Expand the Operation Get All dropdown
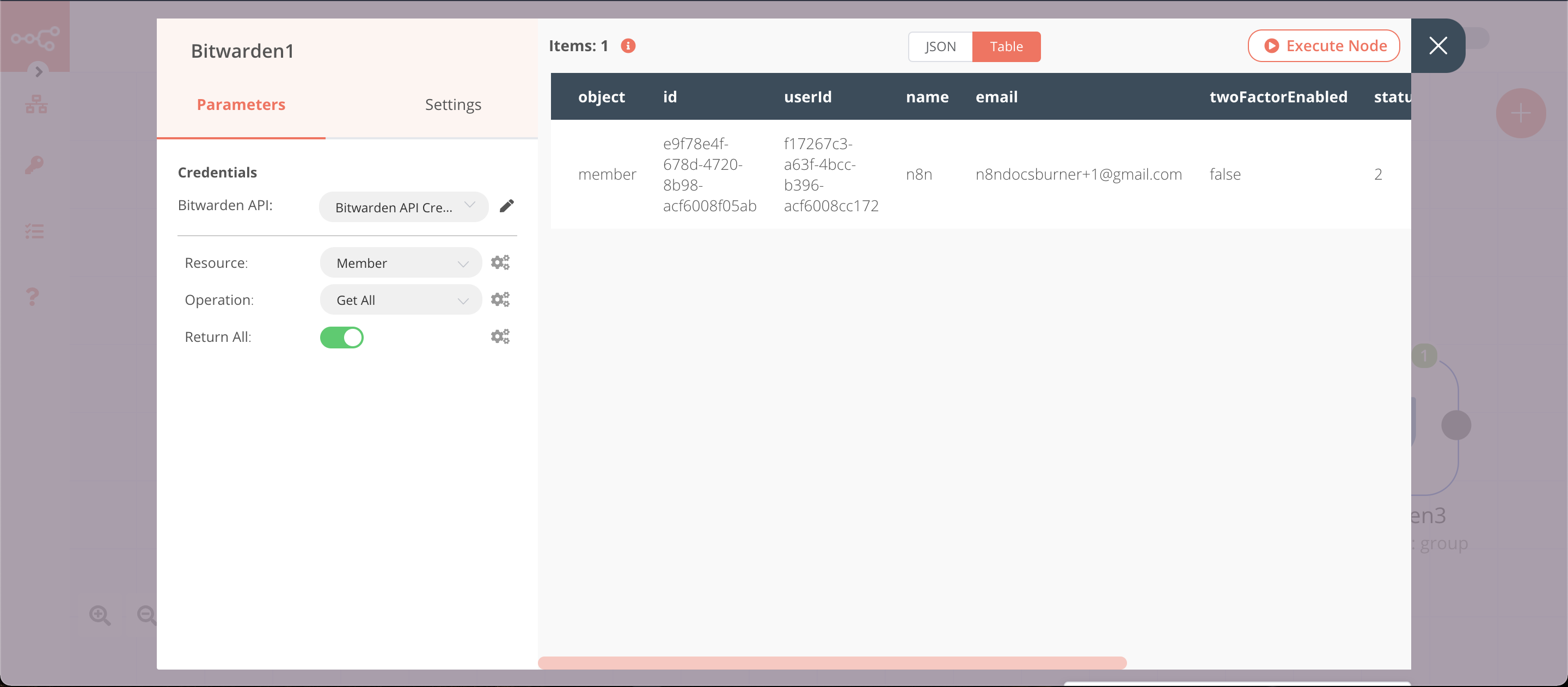This screenshot has height=687, width=1568. click(399, 300)
